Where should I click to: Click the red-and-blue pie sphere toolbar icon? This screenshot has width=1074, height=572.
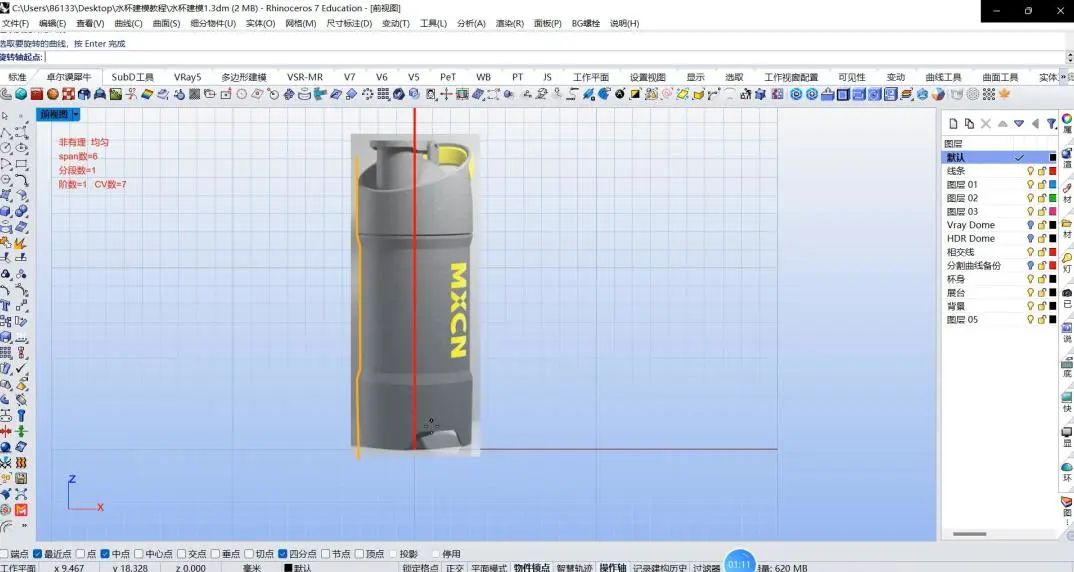(x=938, y=94)
